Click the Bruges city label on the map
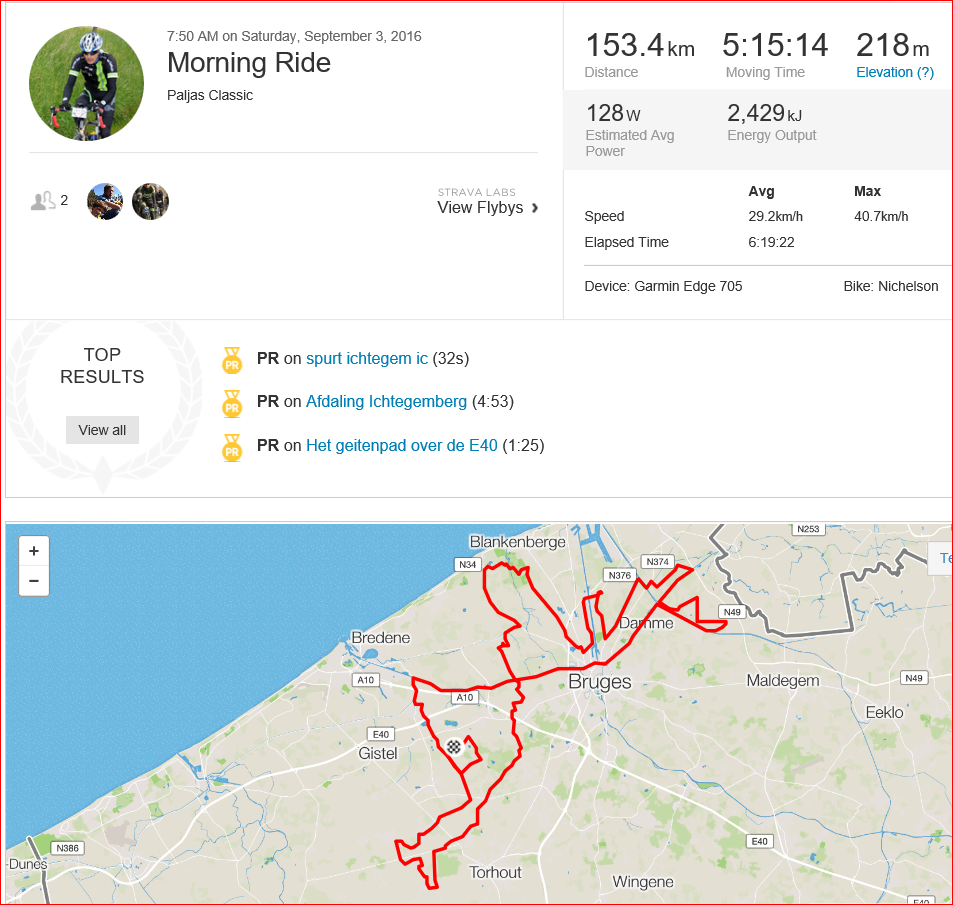 pos(600,682)
